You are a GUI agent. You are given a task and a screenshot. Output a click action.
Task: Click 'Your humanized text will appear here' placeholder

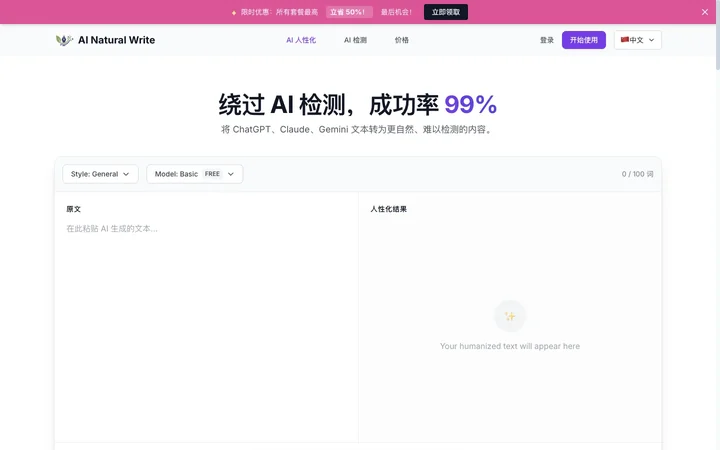click(510, 346)
